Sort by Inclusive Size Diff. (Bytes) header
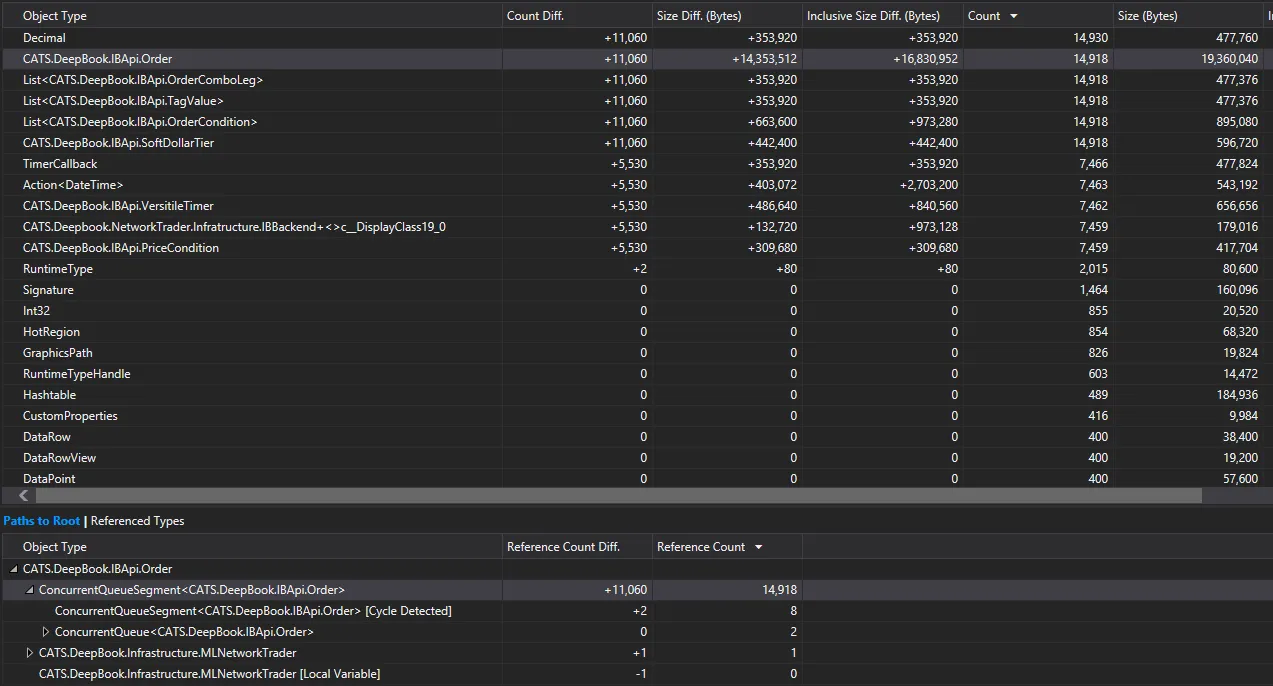The height and width of the screenshot is (686, 1273). 883,16
